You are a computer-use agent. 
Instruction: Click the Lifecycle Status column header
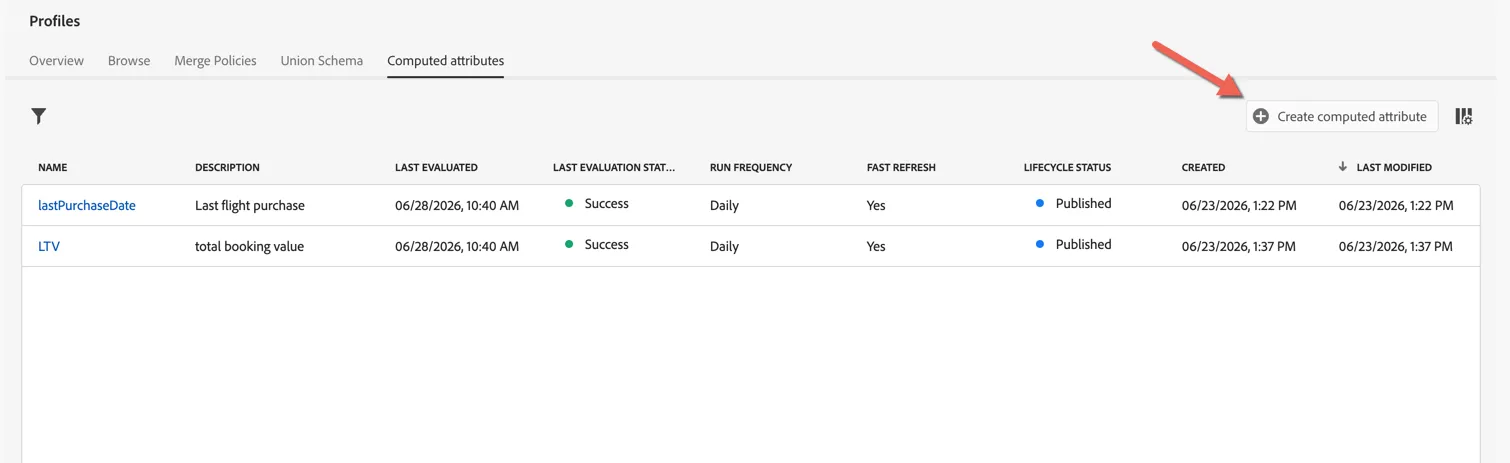(x=1067, y=167)
